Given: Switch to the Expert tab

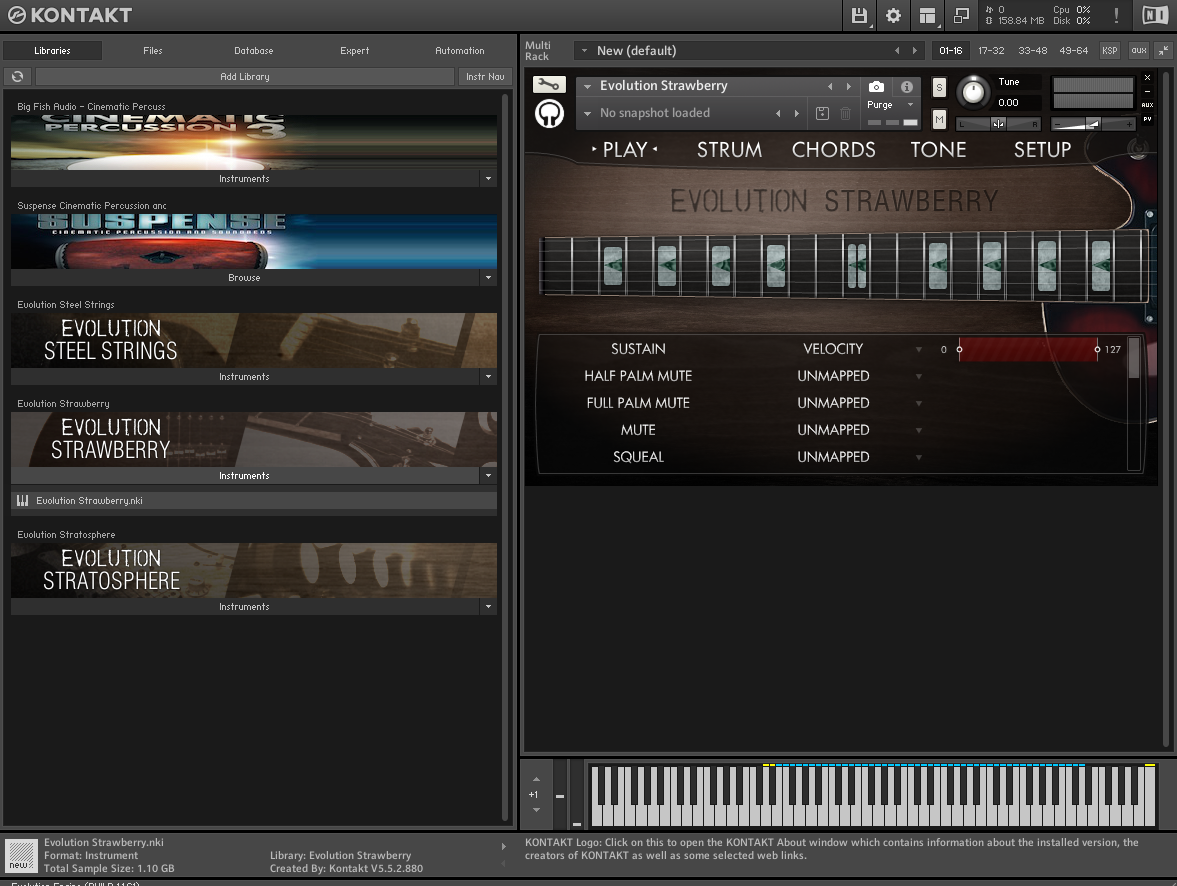Looking at the screenshot, I should click(354, 50).
